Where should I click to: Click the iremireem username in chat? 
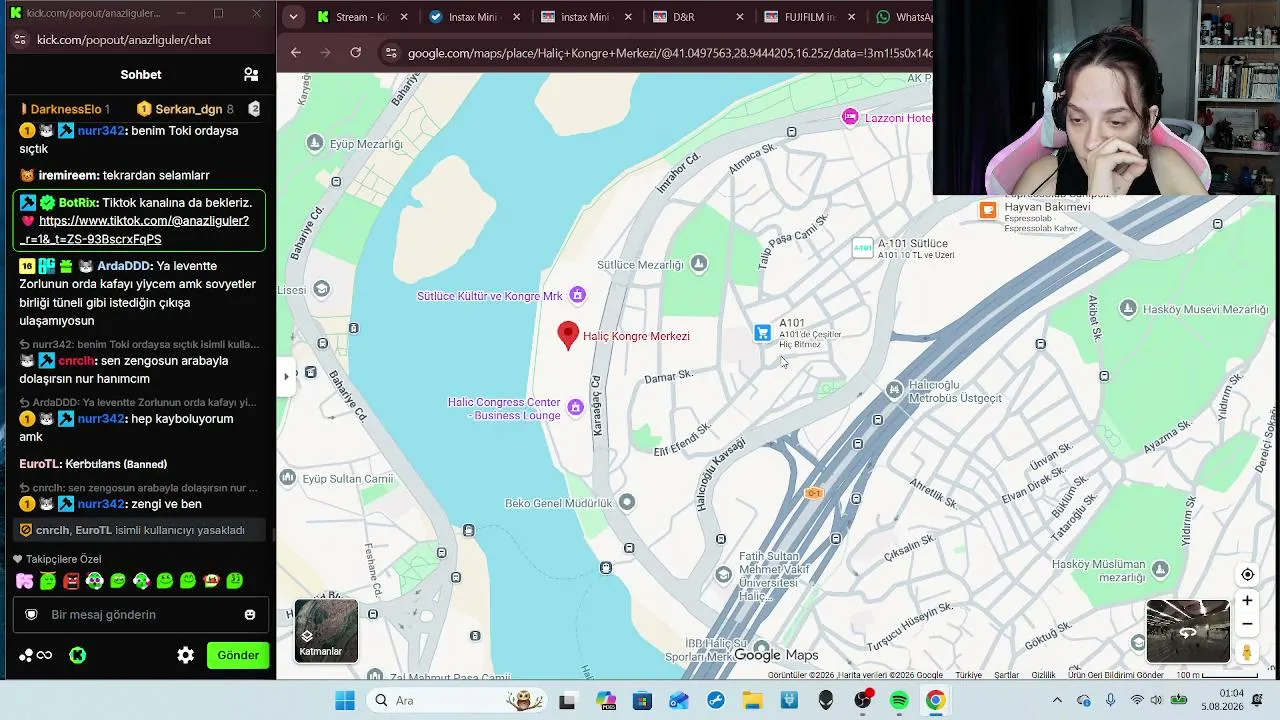(68, 175)
